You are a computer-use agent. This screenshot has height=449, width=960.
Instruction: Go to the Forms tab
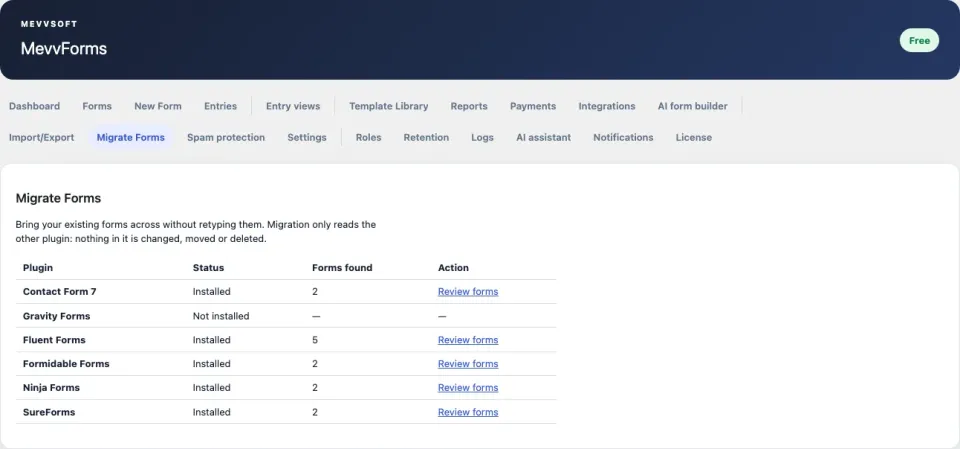click(97, 106)
